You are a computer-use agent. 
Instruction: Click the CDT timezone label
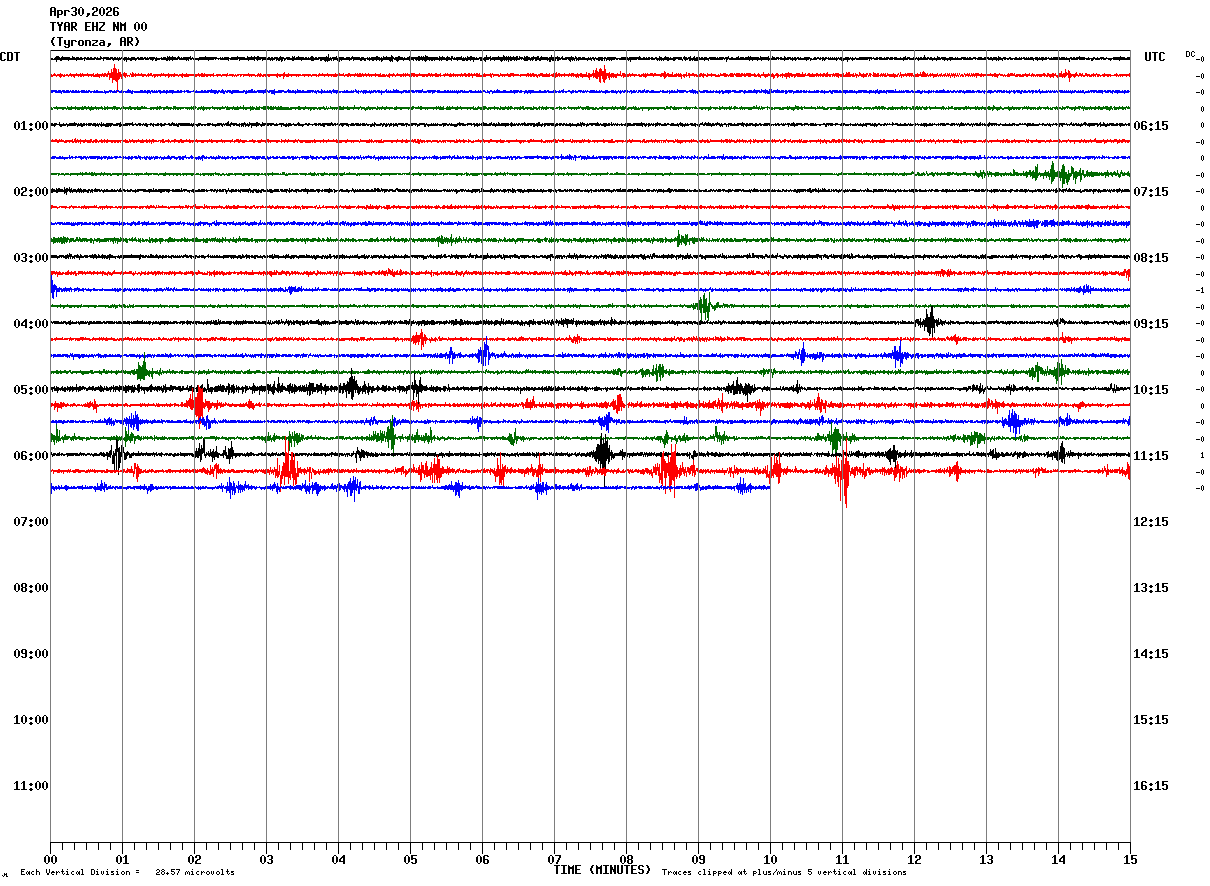point(10,57)
